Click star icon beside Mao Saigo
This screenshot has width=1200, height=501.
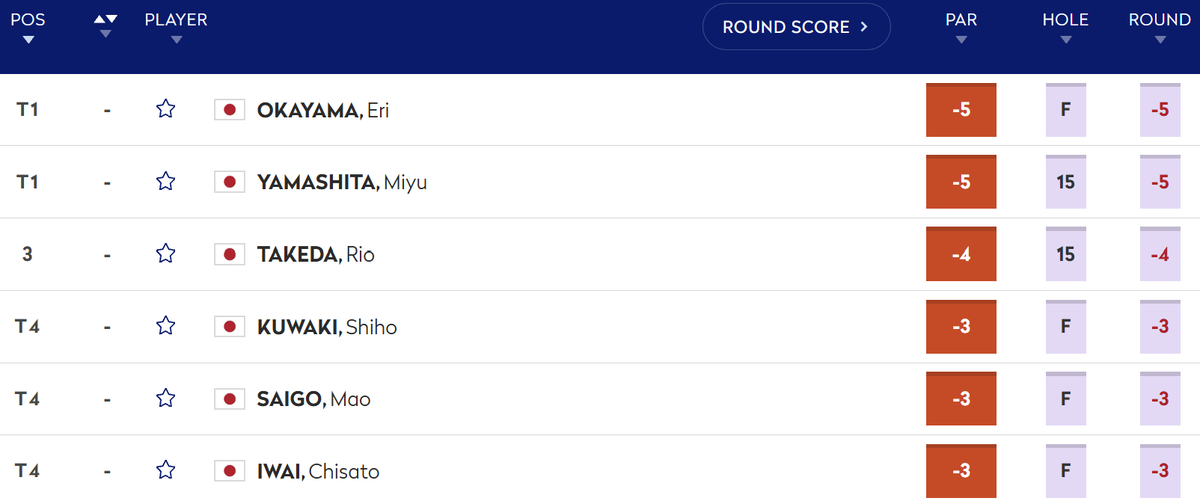[166, 398]
